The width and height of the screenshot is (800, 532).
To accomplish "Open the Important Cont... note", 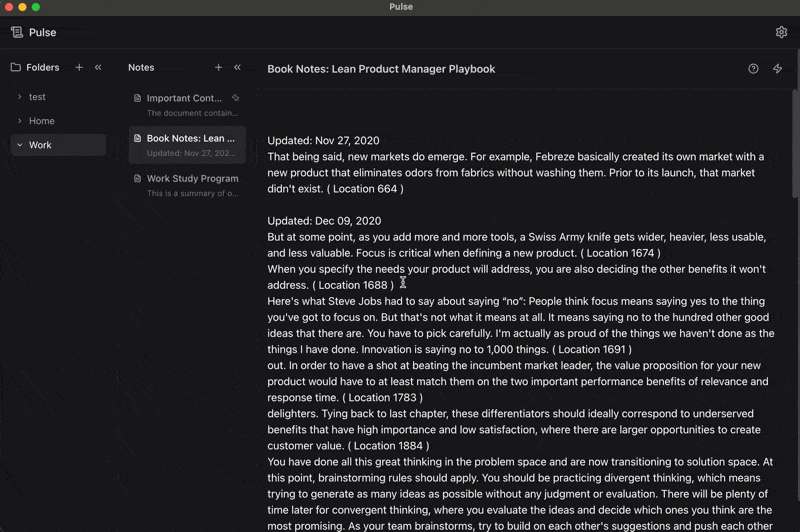I will pyautogui.click(x=184, y=99).
